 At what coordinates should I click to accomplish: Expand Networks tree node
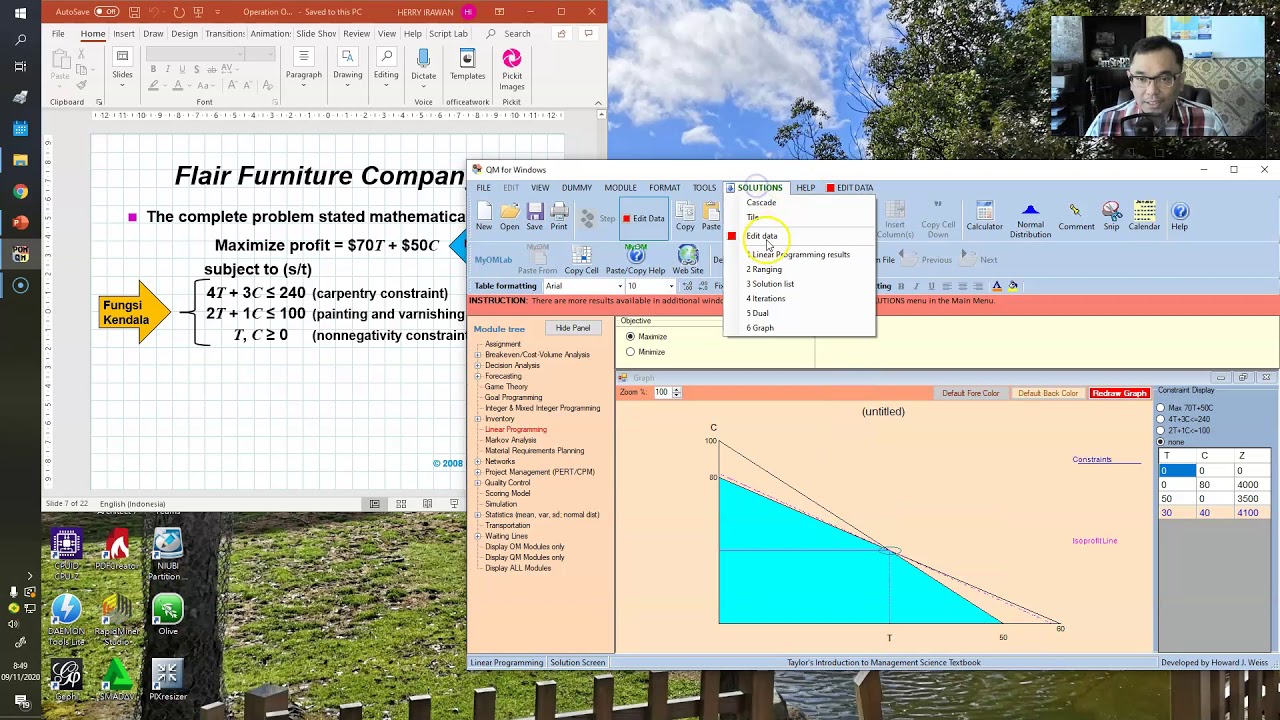point(478,461)
